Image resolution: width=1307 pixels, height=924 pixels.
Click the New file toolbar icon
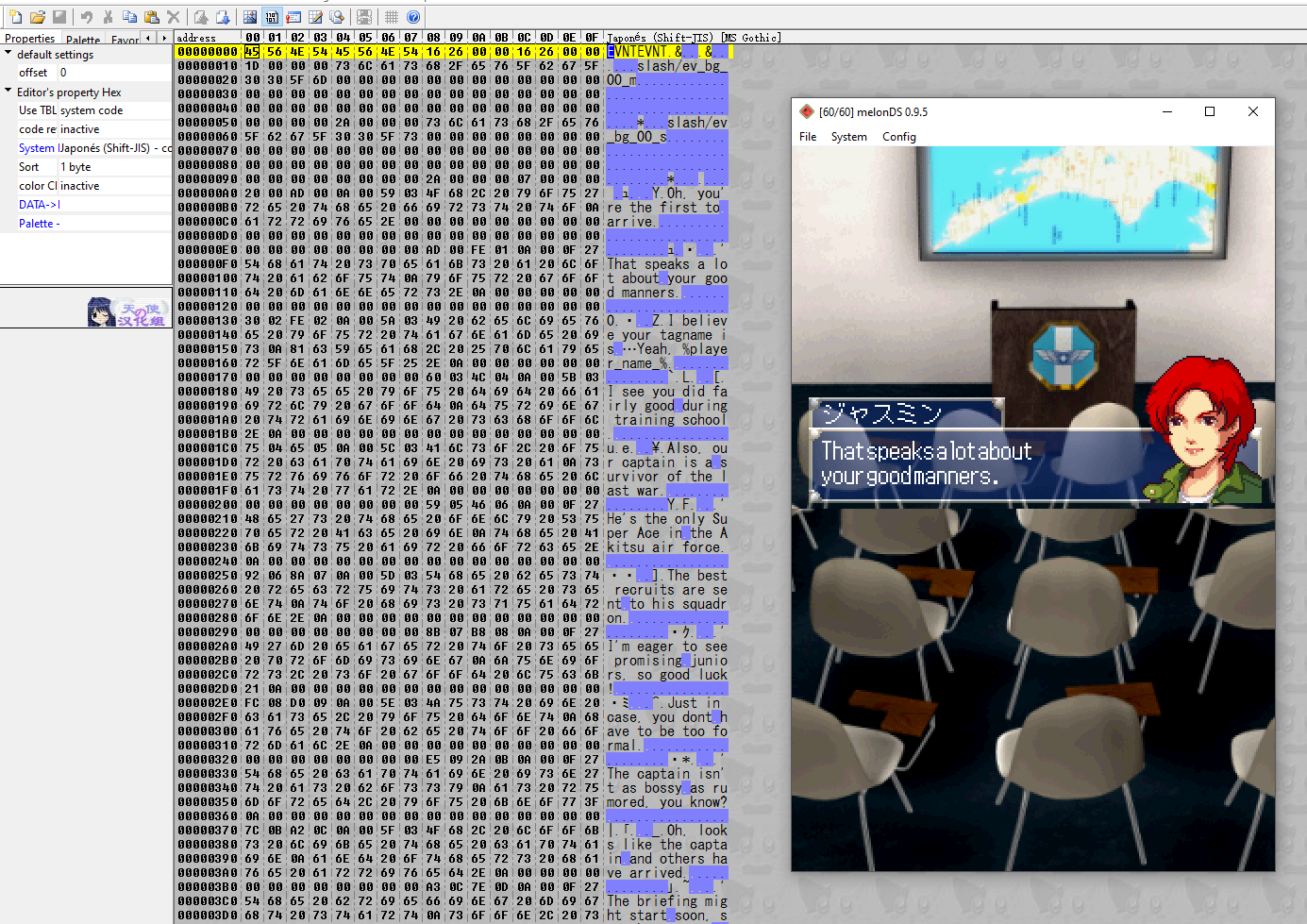pos(15,17)
